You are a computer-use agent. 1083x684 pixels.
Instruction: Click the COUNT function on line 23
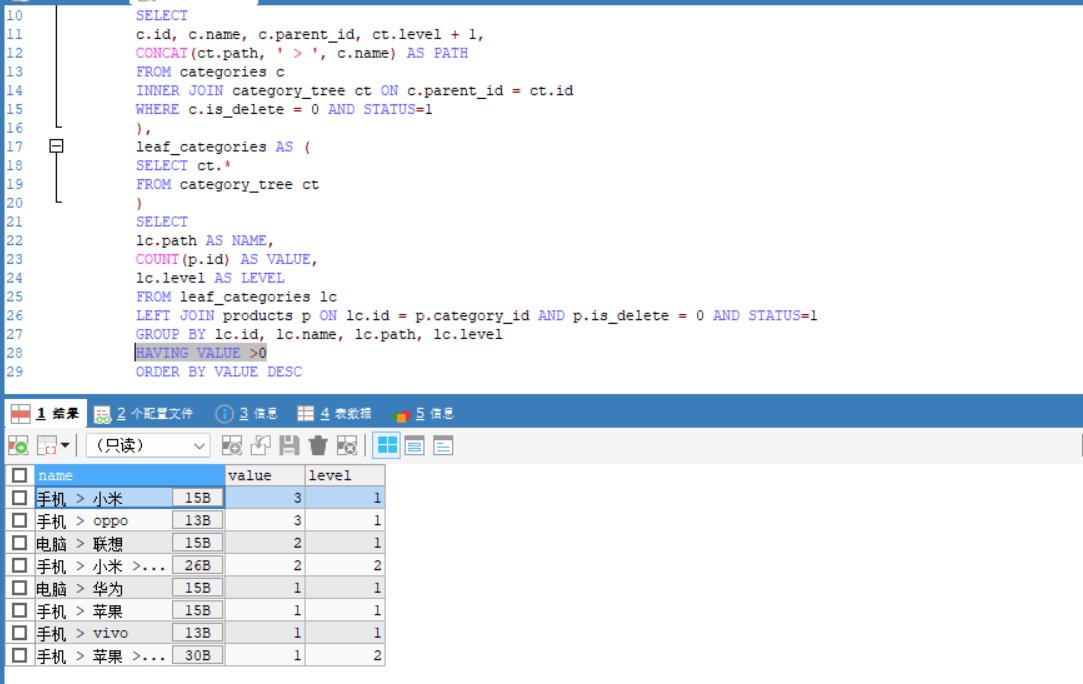[x=157, y=259]
